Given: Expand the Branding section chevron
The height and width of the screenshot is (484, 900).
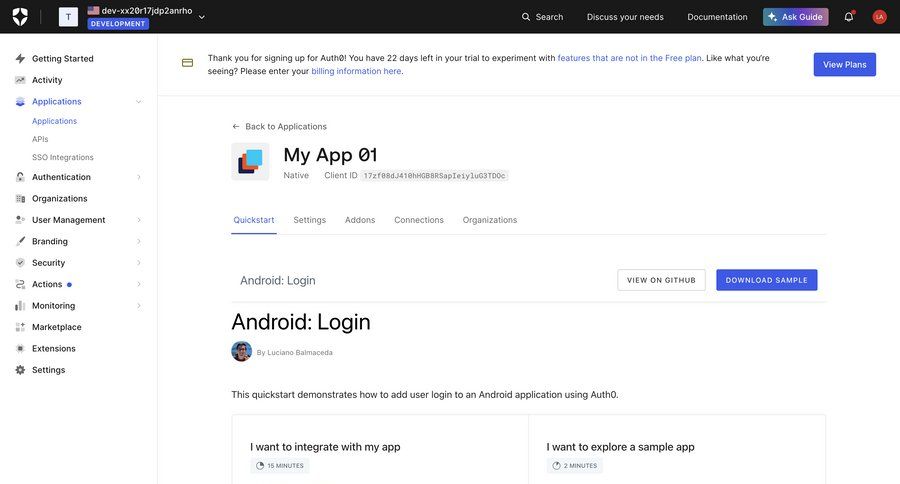Looking at the screenshot, I should pyautogui.click(x=138, y=241).
